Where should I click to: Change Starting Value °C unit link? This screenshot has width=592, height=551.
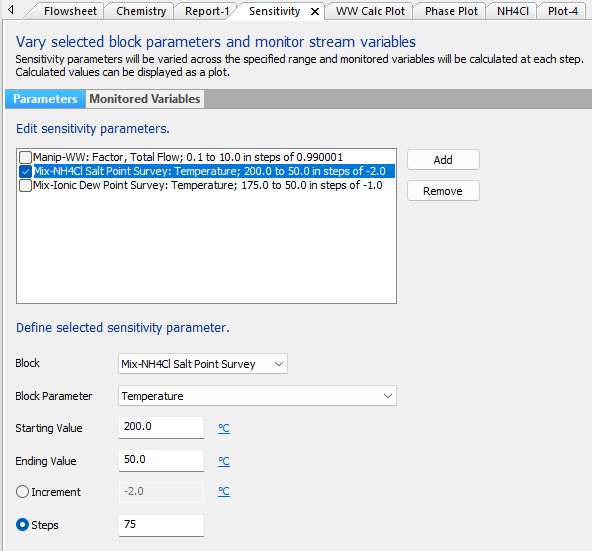coord(224,428)
